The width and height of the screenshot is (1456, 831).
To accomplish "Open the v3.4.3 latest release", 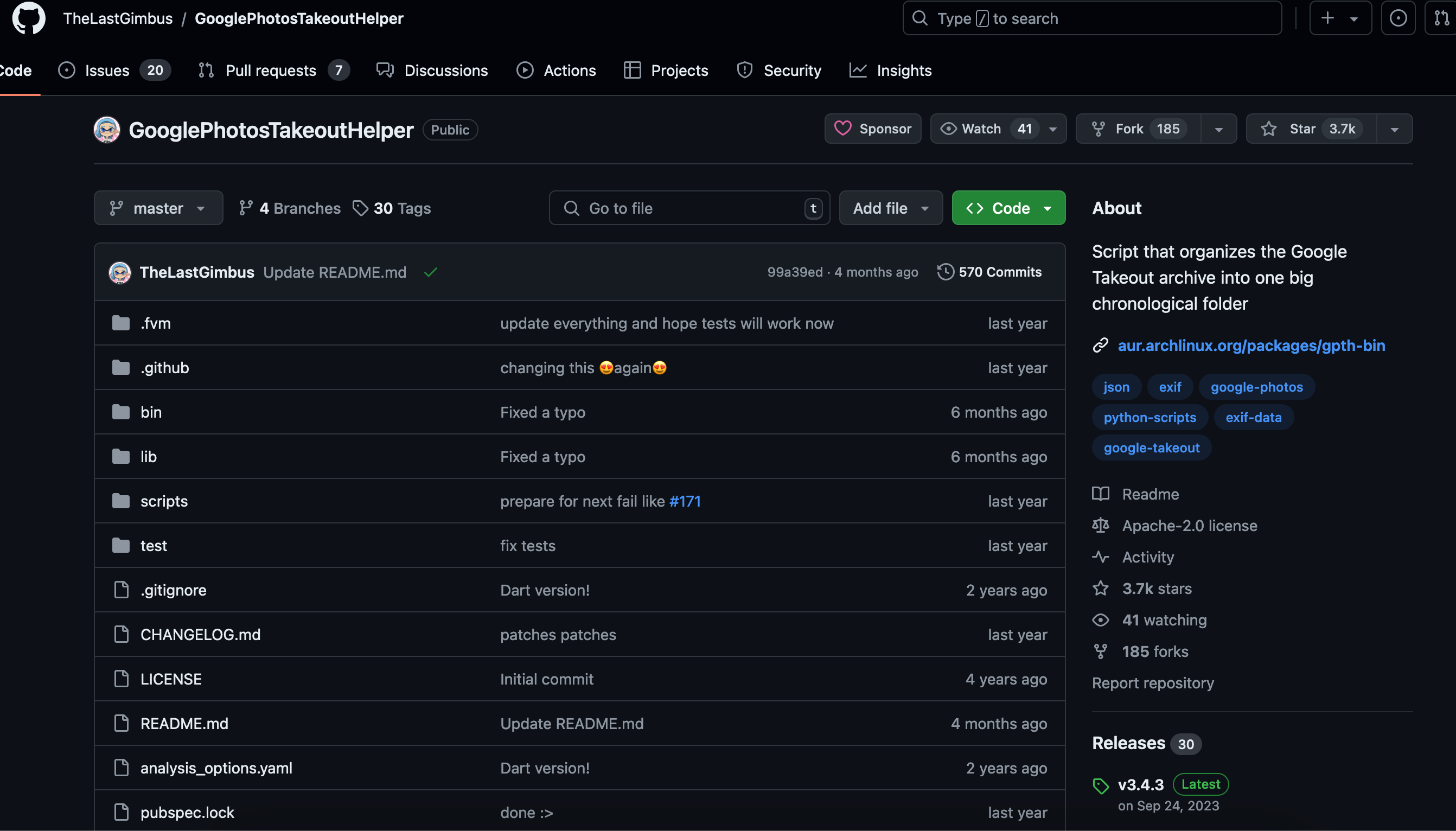I will (x=1140, y=785).
